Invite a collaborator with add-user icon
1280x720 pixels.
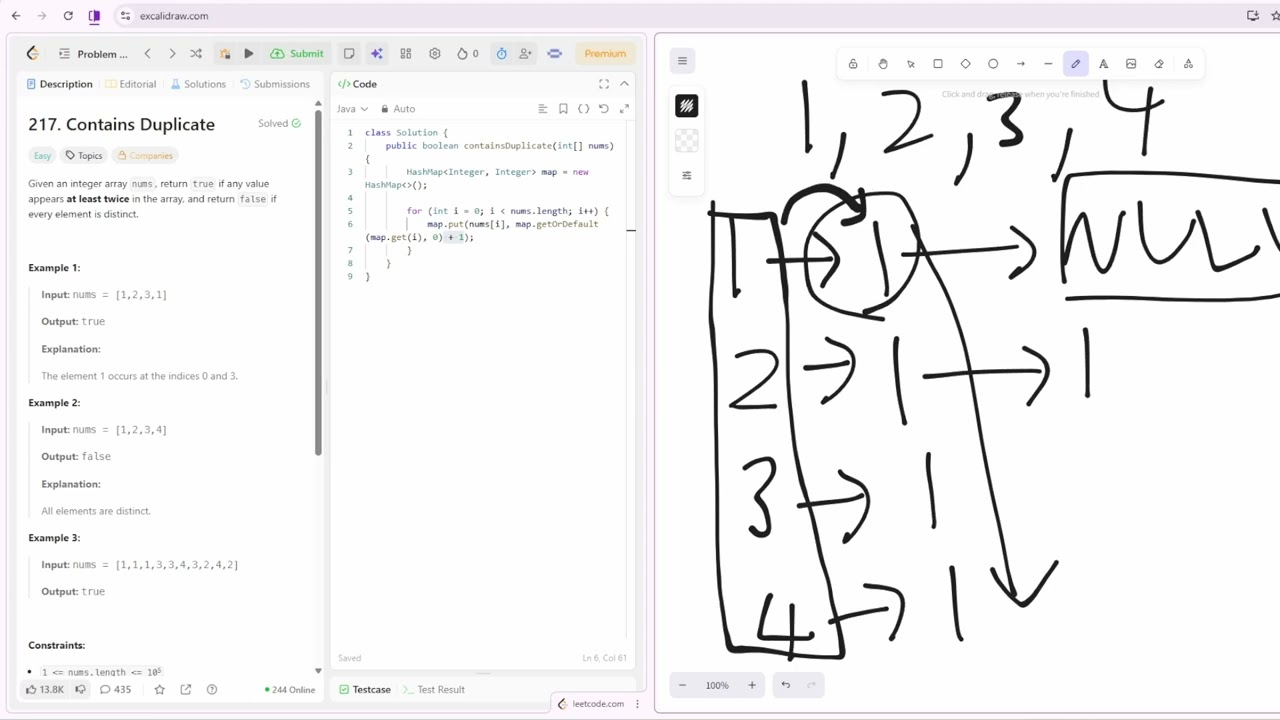526,54
